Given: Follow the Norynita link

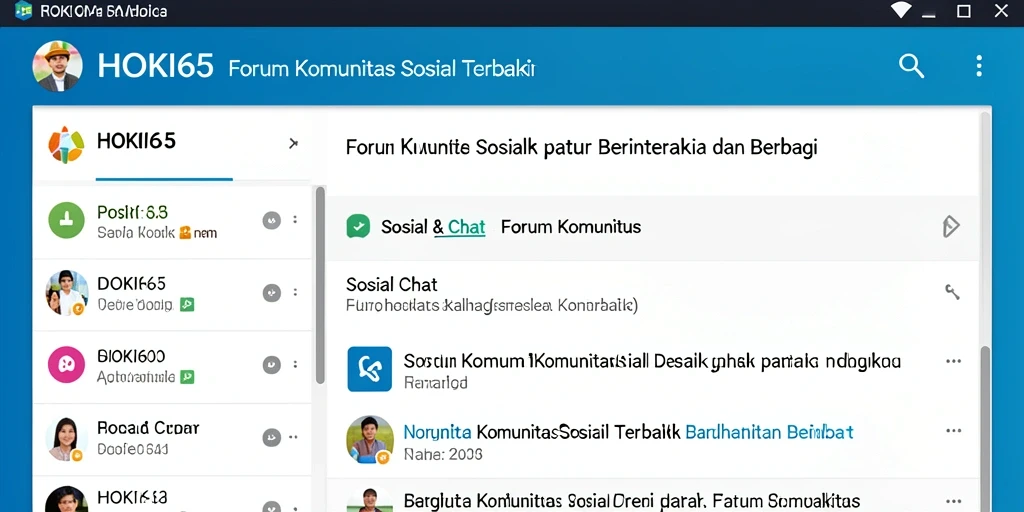Looking at the screenshot, I should tap(438, 432).
